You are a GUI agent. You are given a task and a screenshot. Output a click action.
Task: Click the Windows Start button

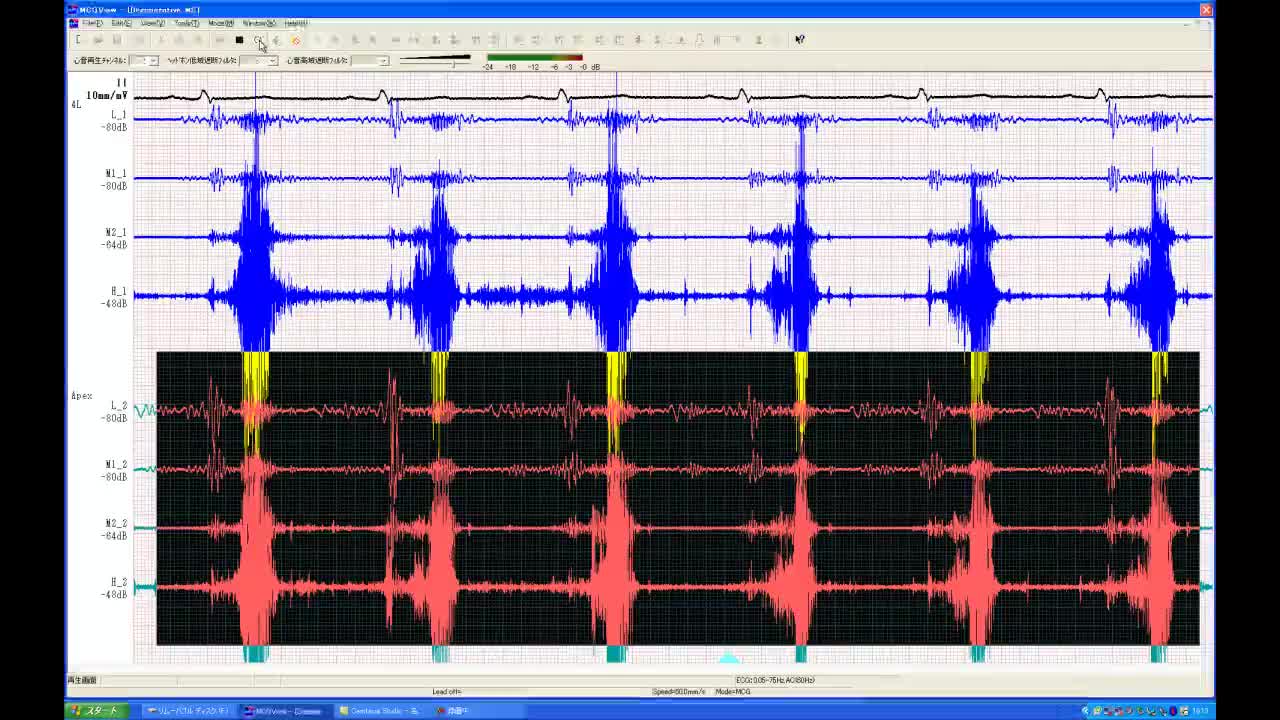pyautogui.click(x=95, y=711)
